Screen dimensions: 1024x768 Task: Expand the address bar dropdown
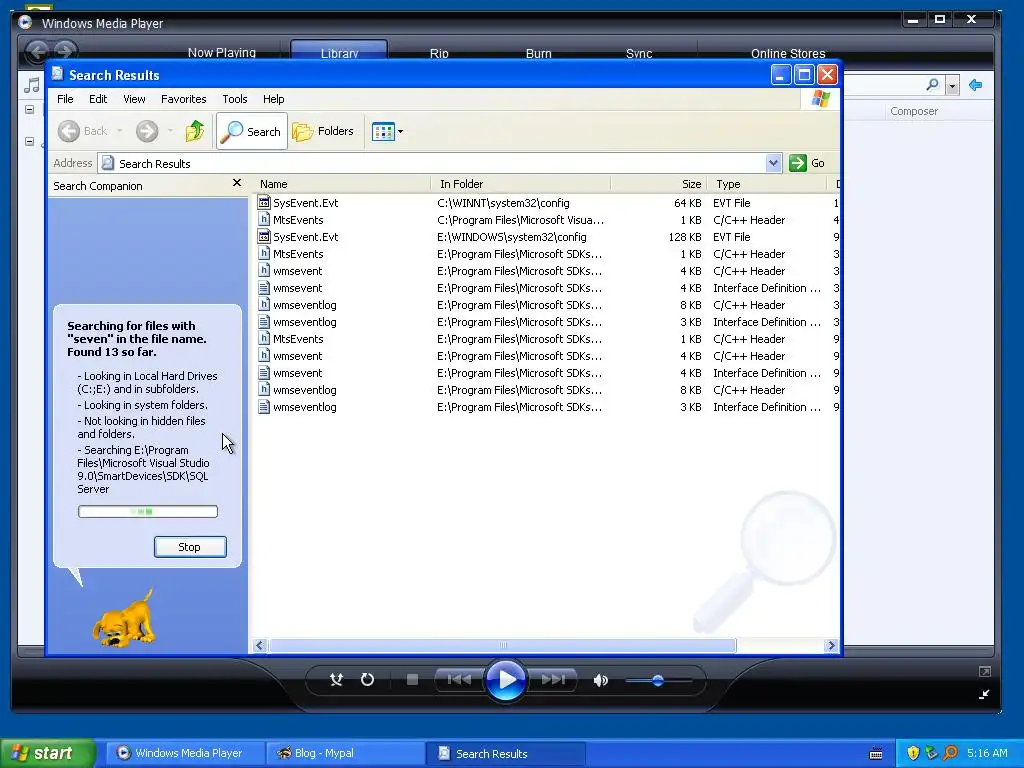coord(773,163)
